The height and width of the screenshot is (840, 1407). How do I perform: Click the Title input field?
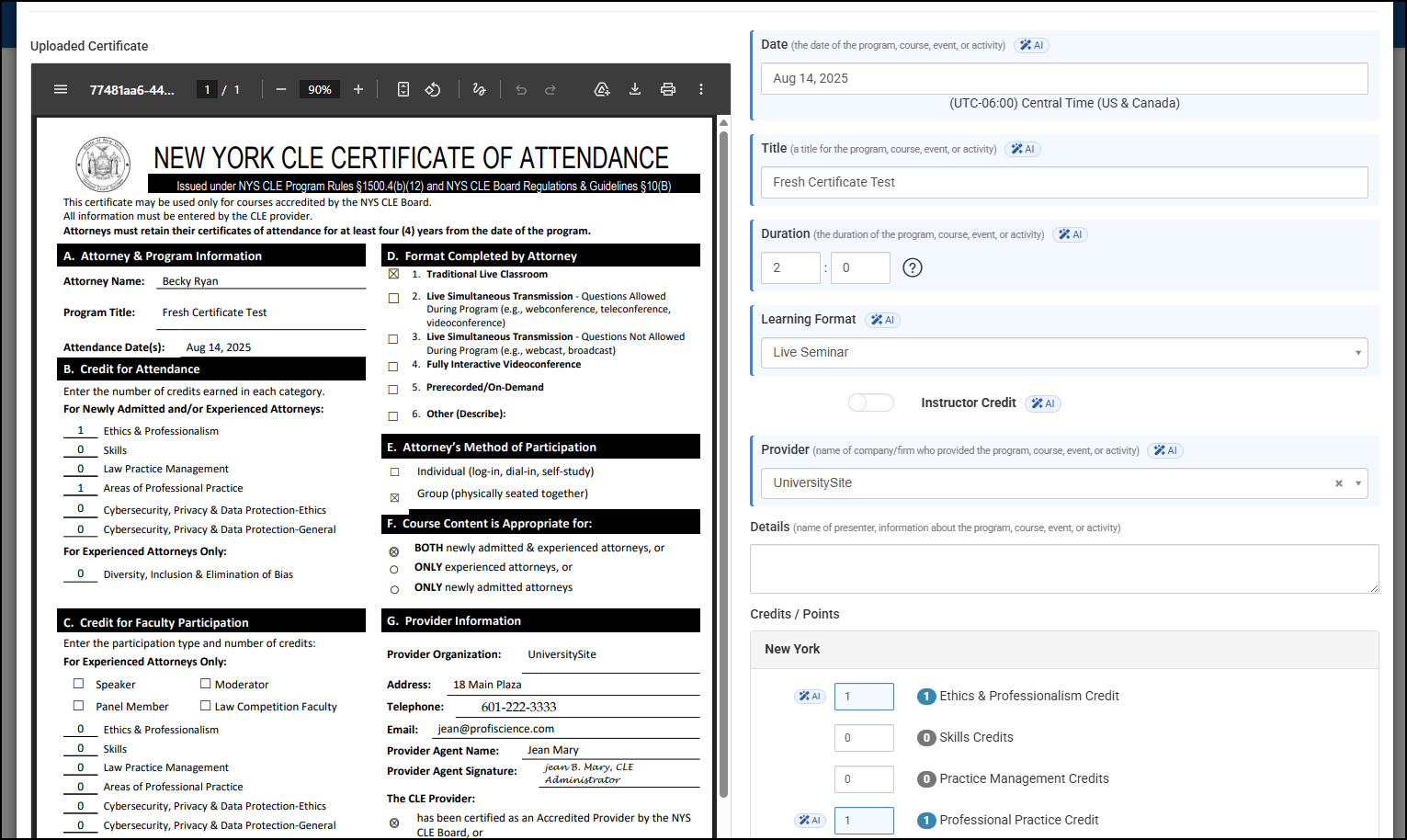pyautogui.click(x=1064, y=182)
